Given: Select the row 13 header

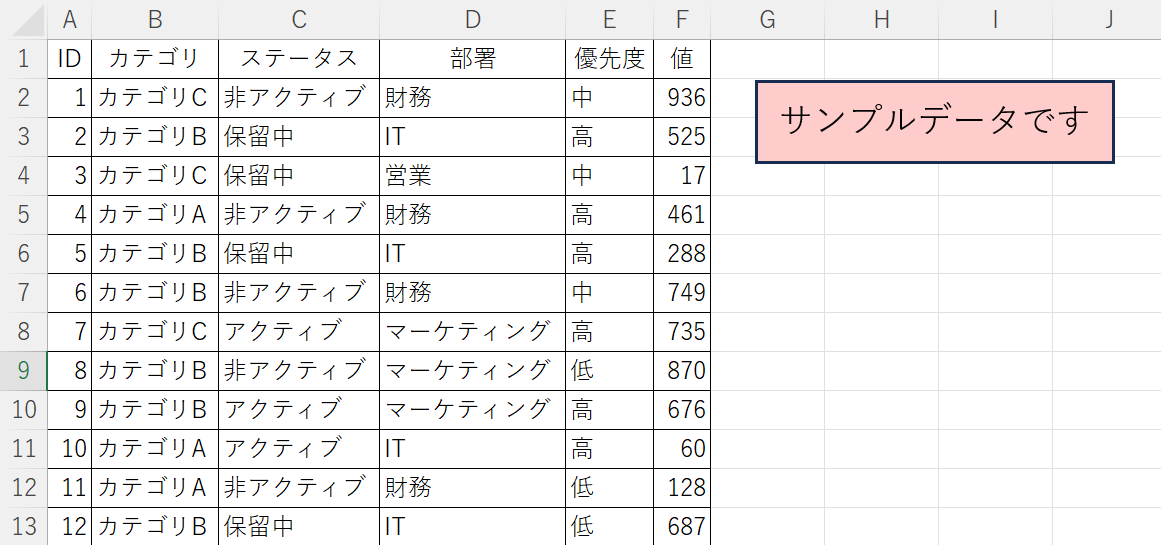Looking at the screenshot, I should 23,526.
